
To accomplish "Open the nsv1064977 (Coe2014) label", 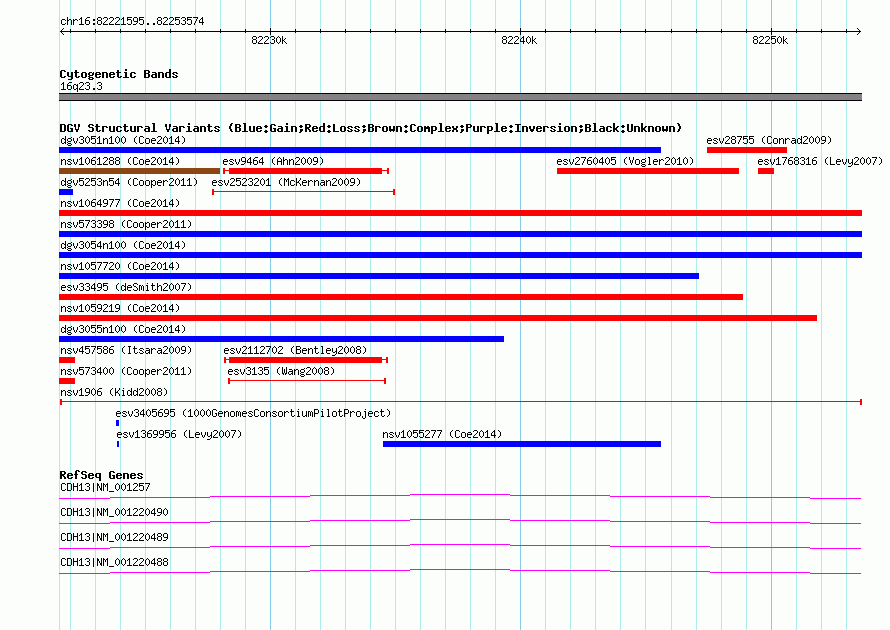I will tap(120, 203).
